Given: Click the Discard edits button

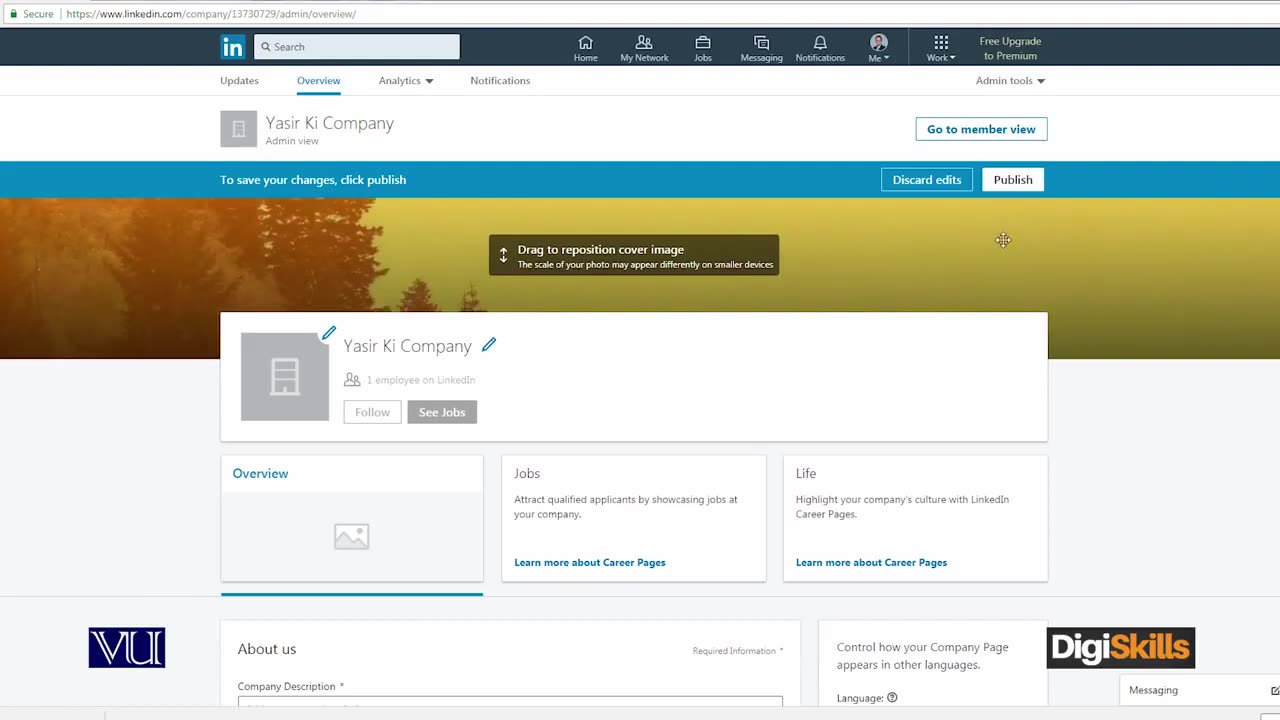Looking at the screenshot, I should coord(927,180).
